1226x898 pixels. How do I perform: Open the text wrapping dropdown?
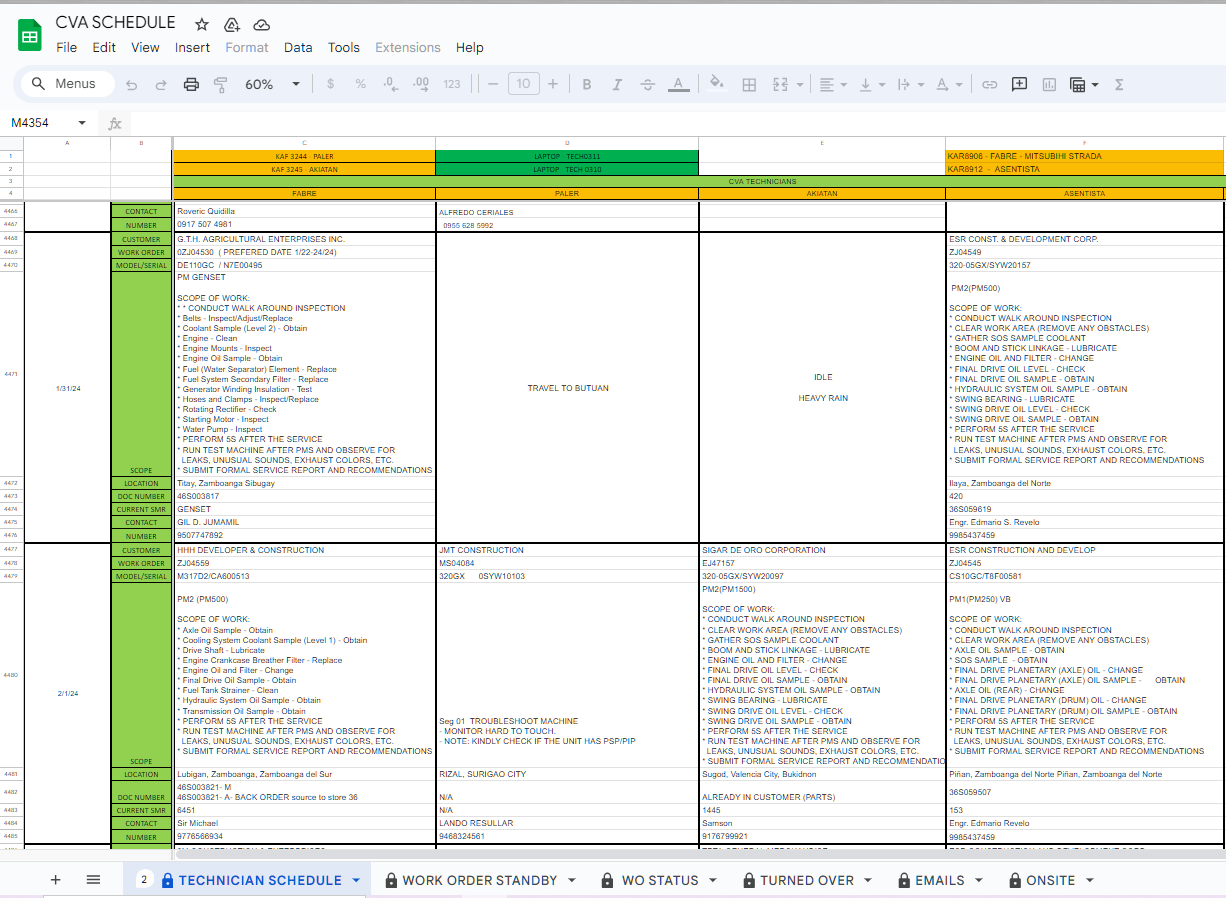click(910, 84)
